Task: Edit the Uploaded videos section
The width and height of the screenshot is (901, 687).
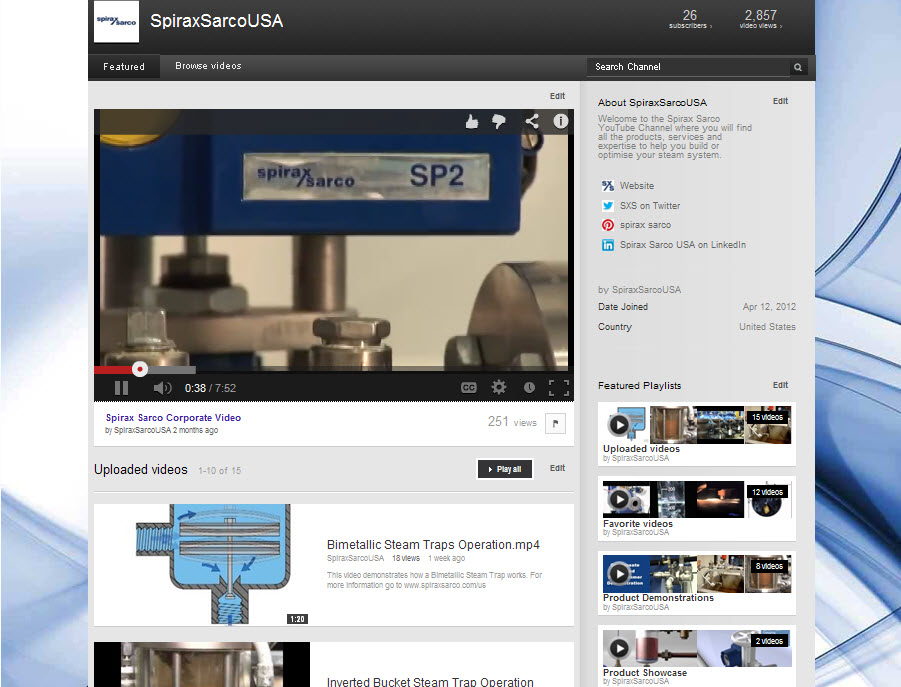Action: [557, 468]
